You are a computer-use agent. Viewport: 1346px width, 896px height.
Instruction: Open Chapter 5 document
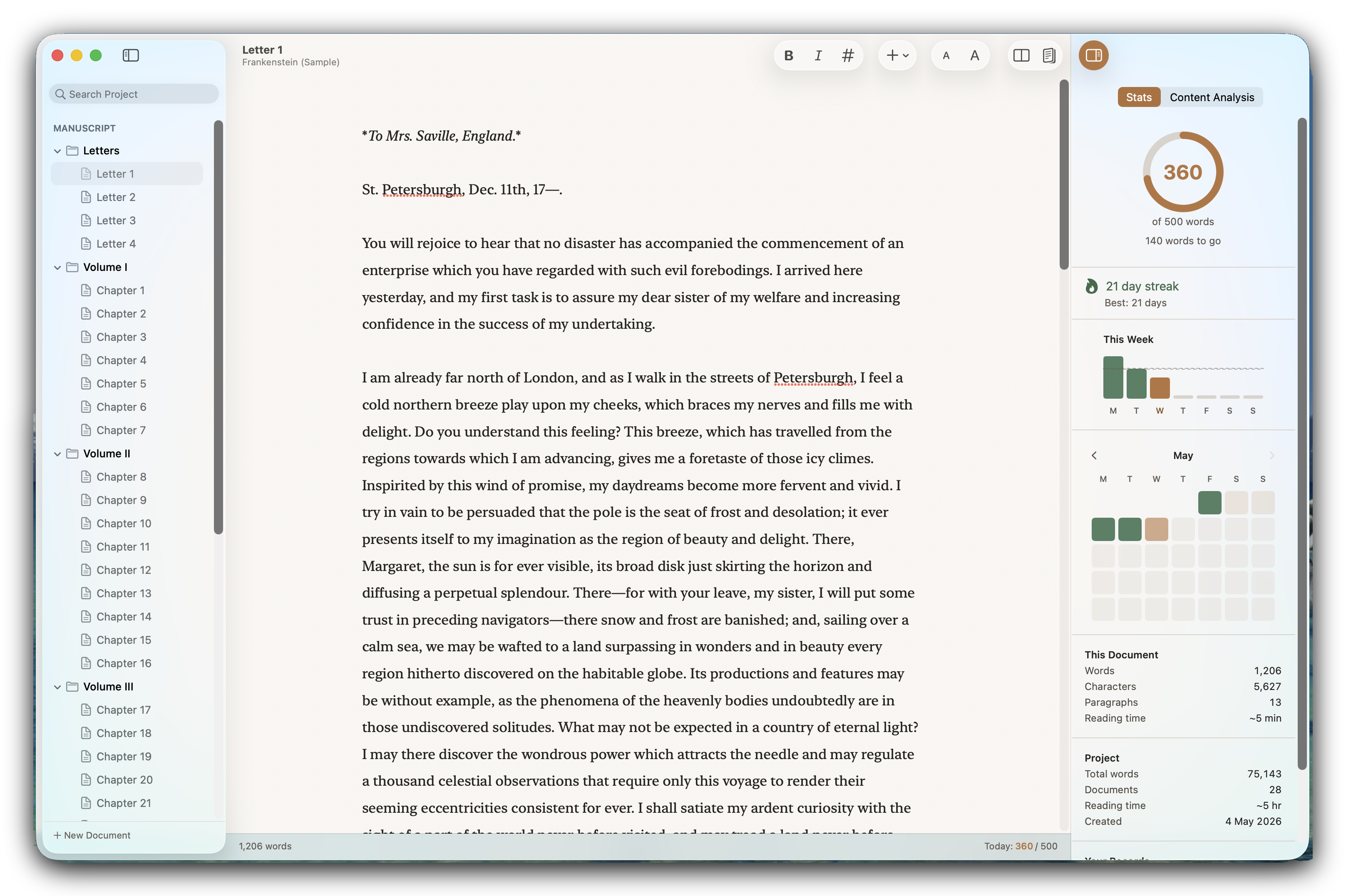[x=127, y=383]
